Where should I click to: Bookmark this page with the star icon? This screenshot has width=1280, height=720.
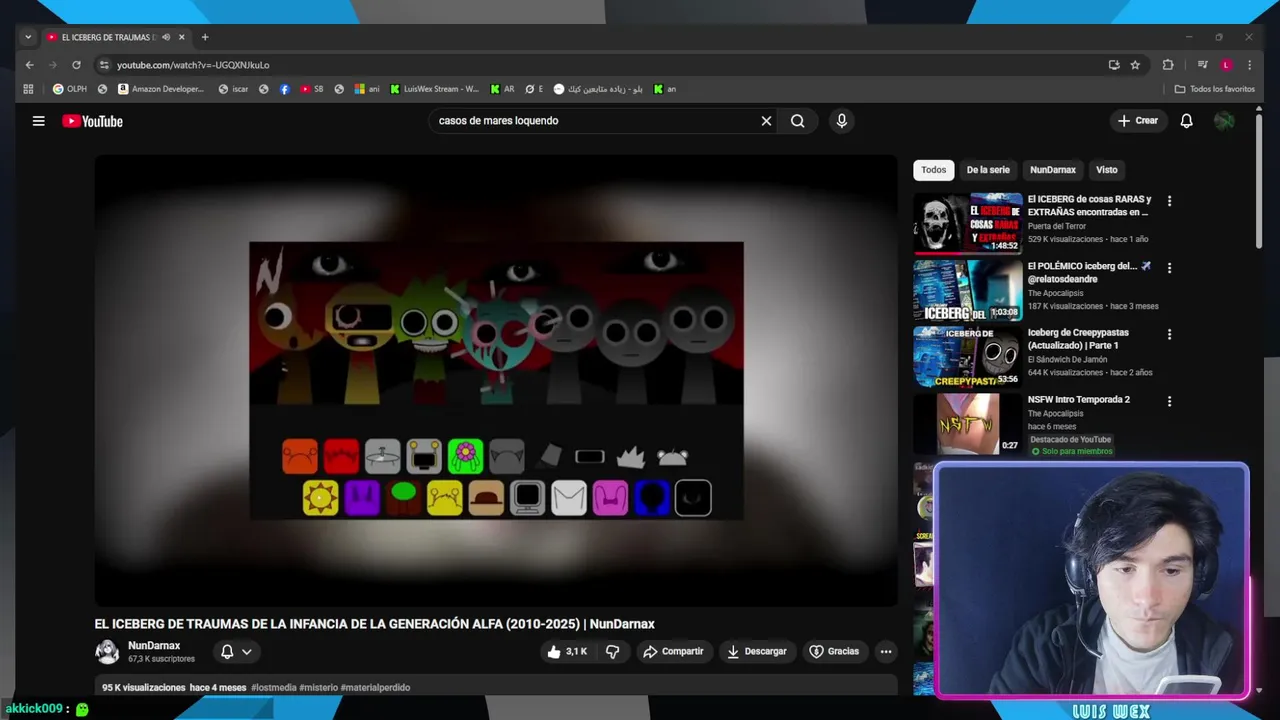[x=1135, y=65]
